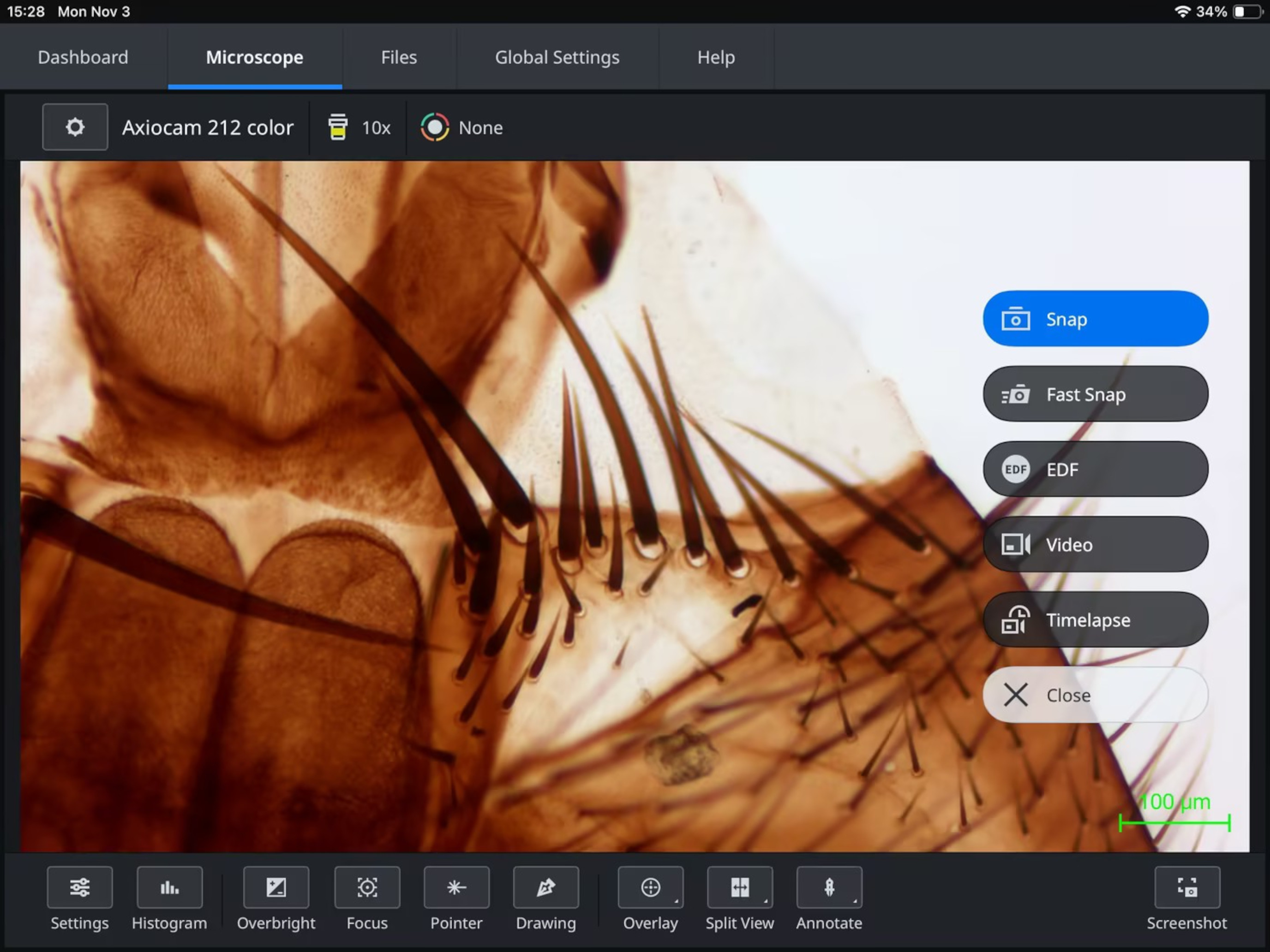Enable the Pointer tool
Viewport: 1270px width, 952px height.
456,887
